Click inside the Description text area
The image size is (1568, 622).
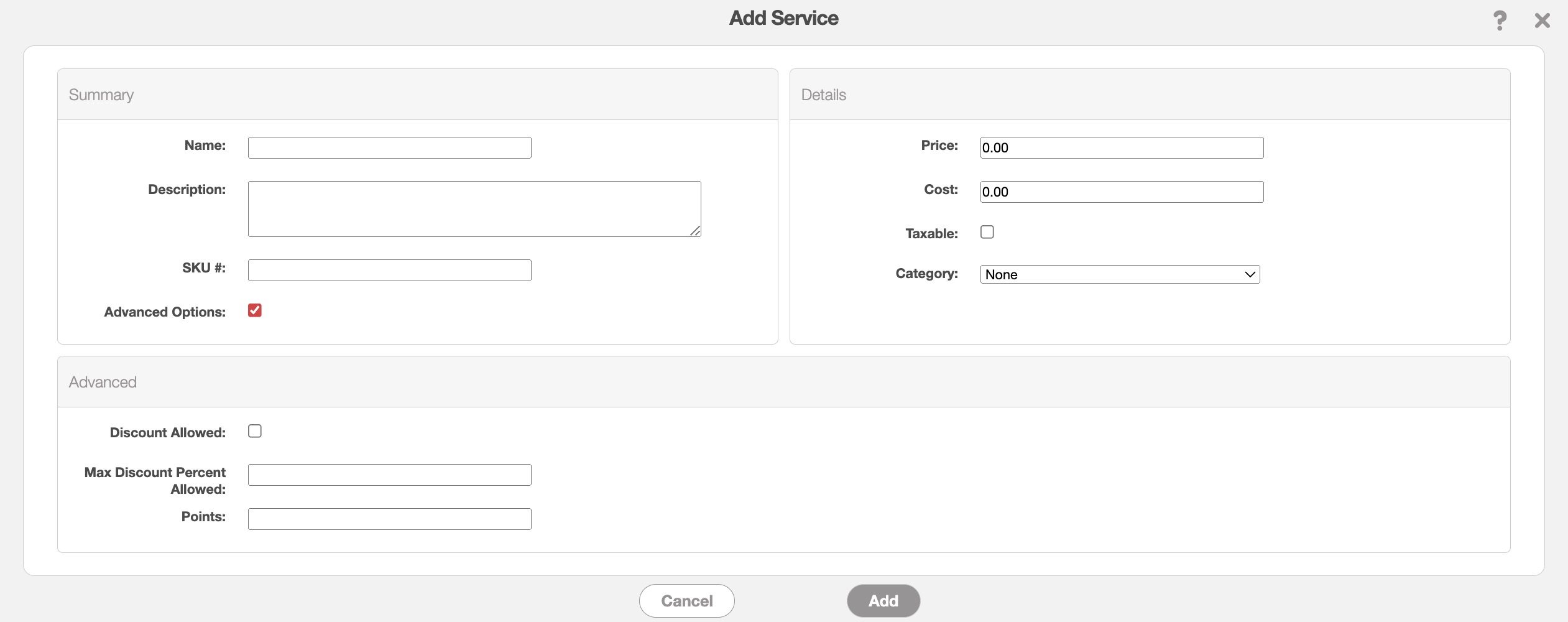[474, 209]
